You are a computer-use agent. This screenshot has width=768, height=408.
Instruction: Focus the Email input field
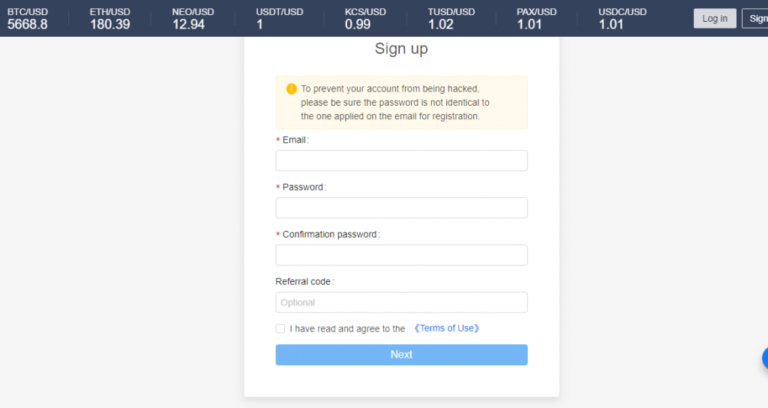(402, 161)
